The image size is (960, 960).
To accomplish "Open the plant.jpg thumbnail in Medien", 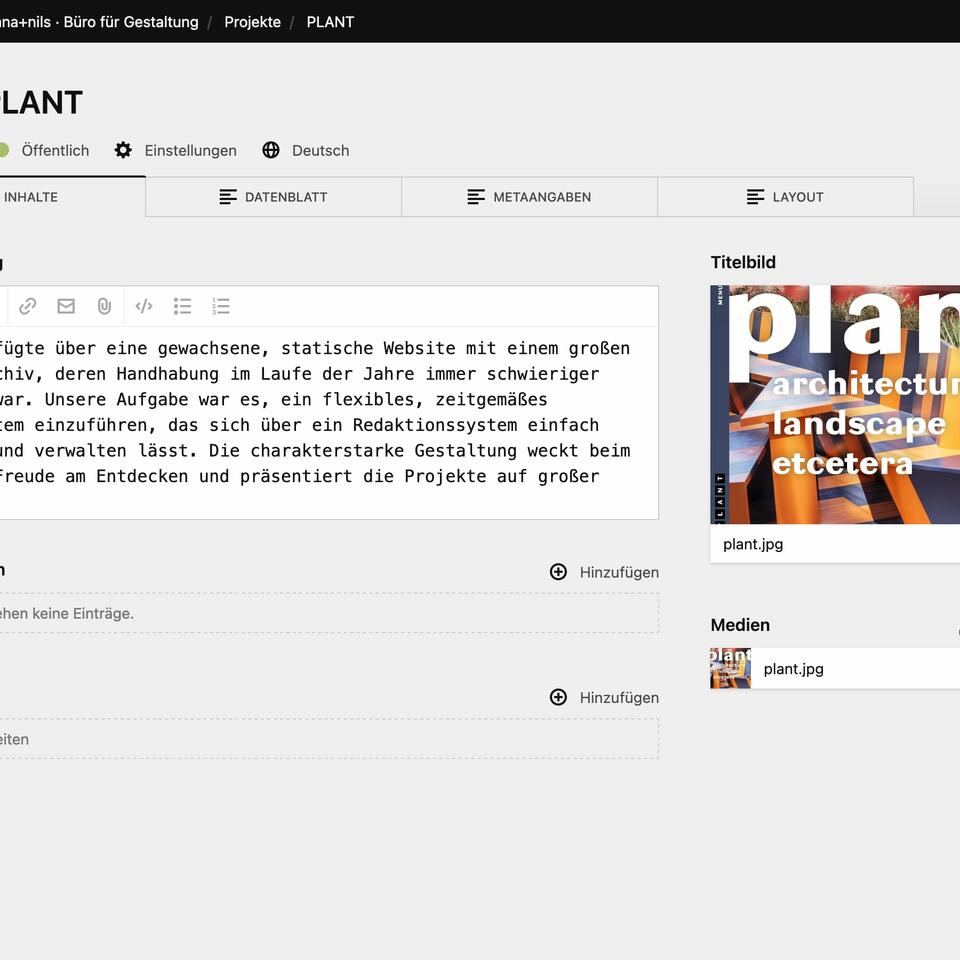I will point(730,669).
